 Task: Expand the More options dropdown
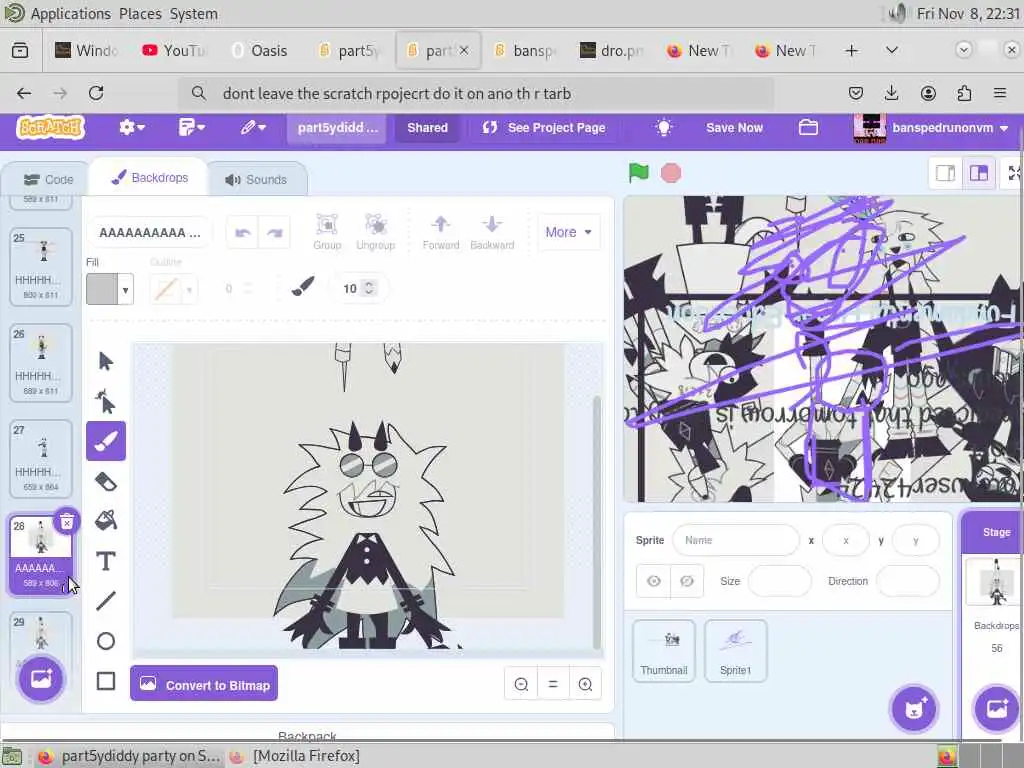click(568, 232)
